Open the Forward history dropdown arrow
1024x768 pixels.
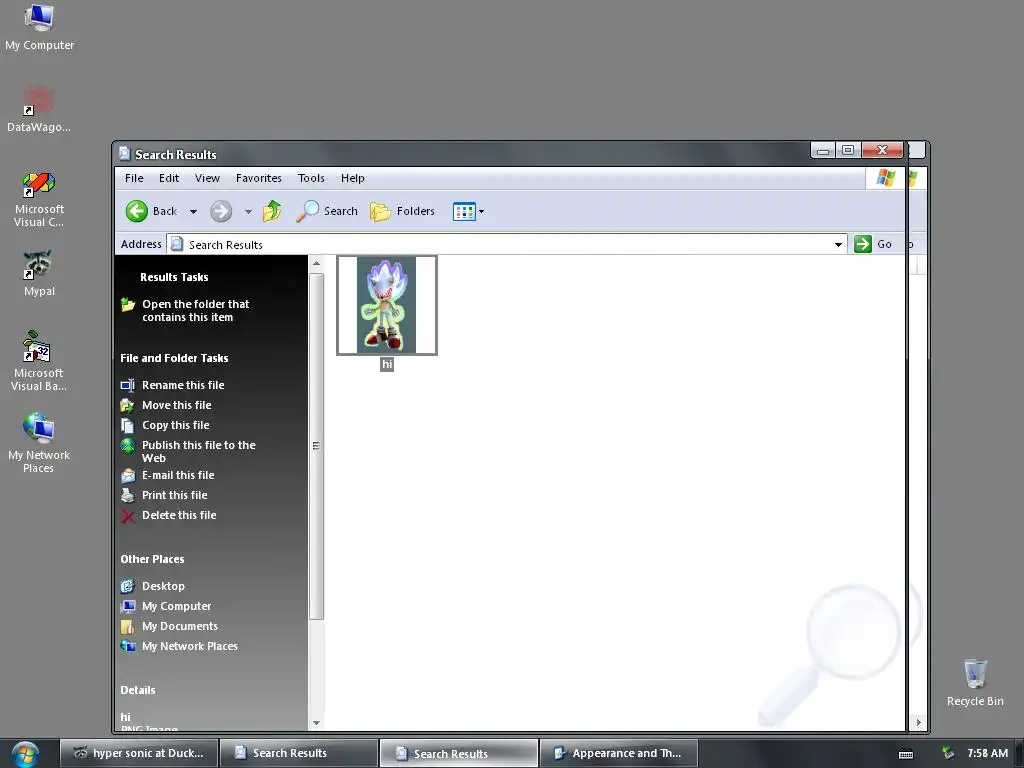[248, 212]
